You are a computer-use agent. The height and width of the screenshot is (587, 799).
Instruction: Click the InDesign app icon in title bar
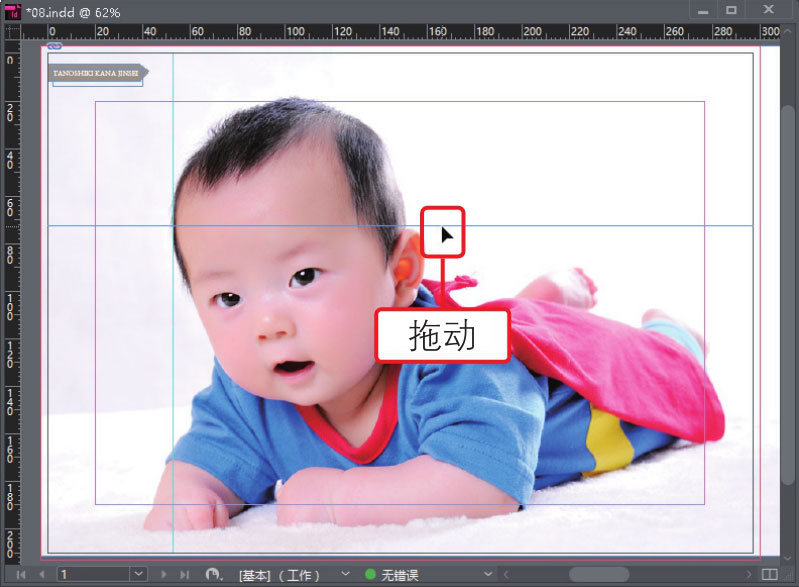(x=13, y=11)
